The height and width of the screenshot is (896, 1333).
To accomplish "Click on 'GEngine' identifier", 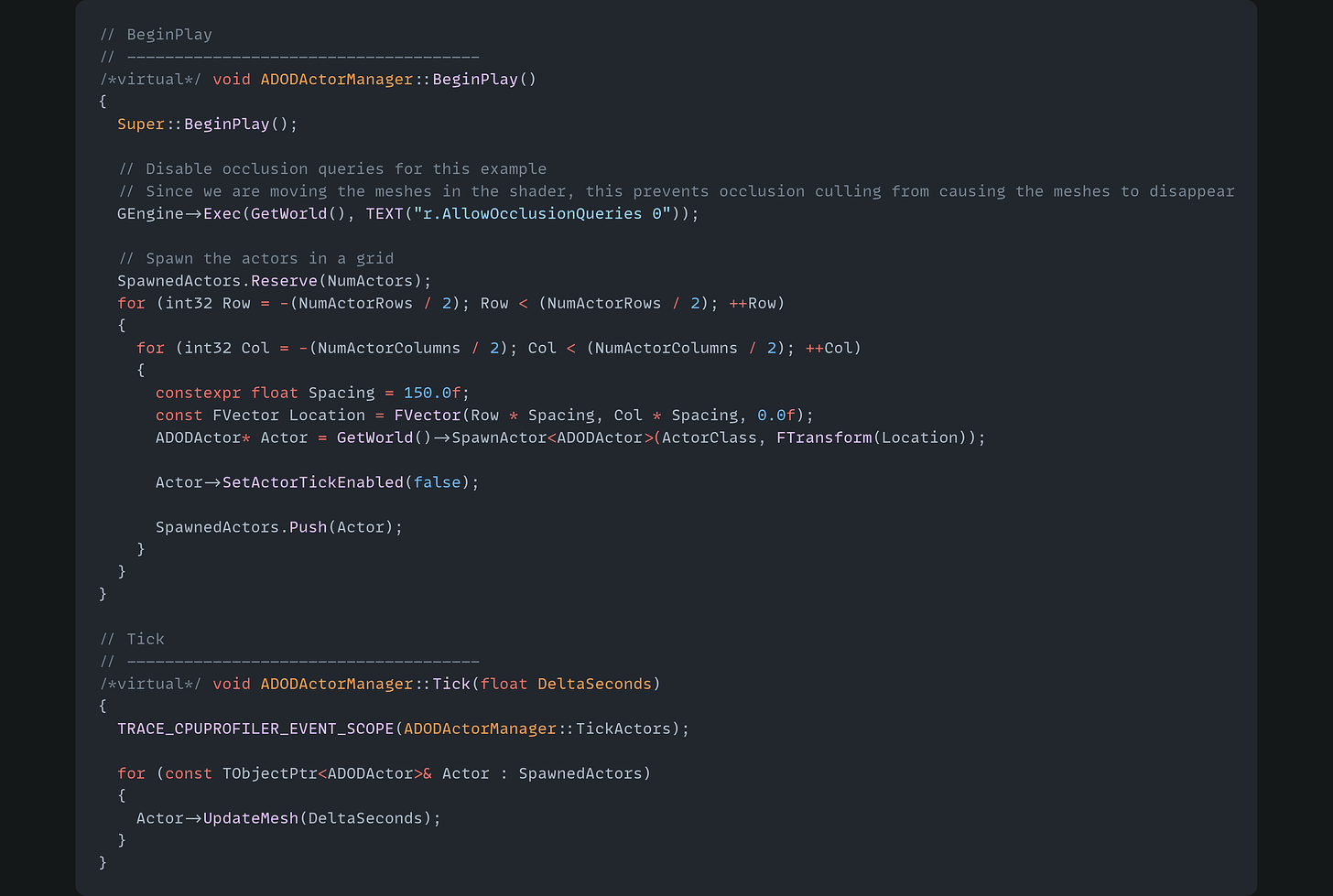I will pyautogui.click(x=150, y=213).
